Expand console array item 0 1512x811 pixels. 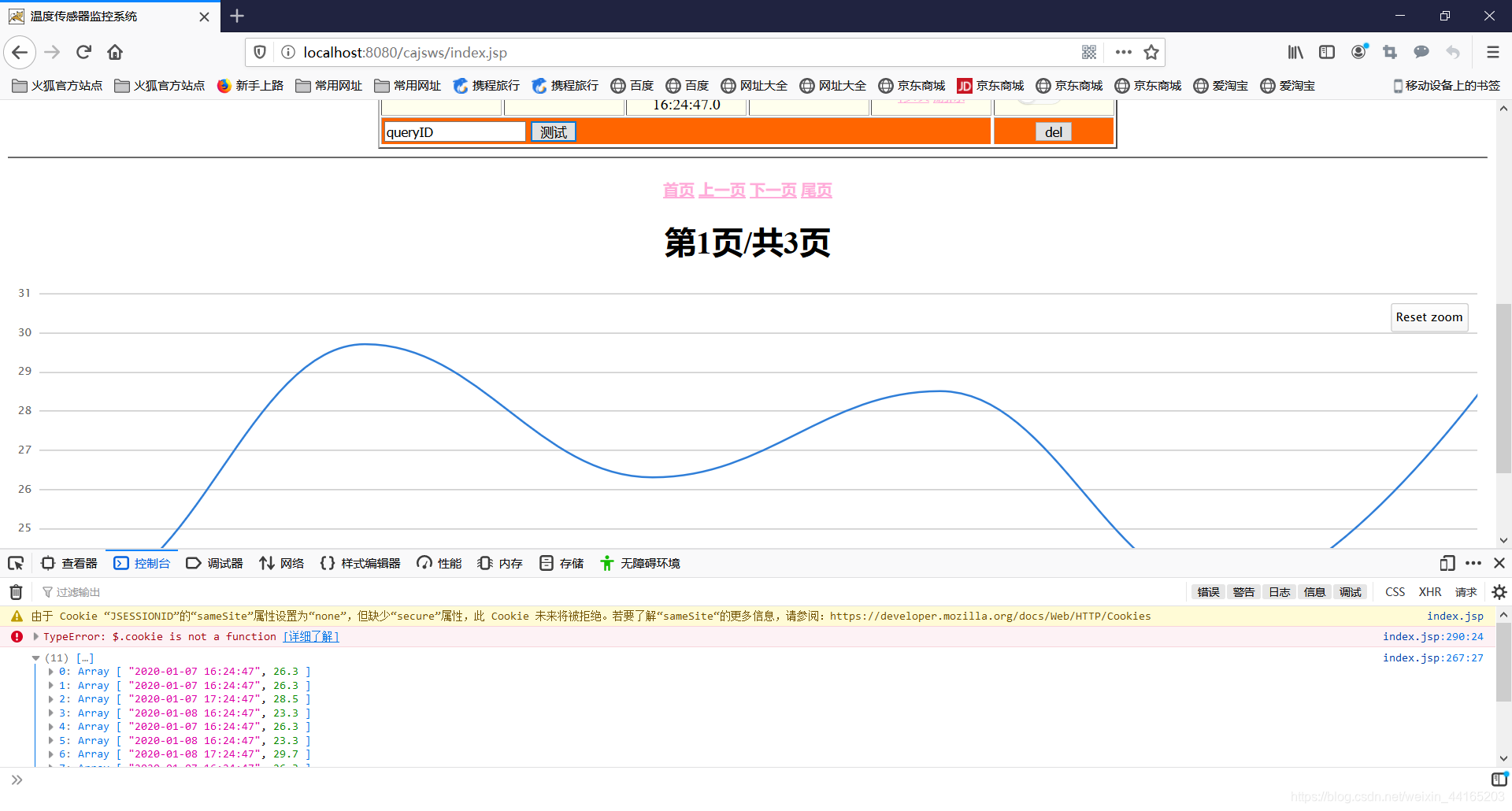50,671
